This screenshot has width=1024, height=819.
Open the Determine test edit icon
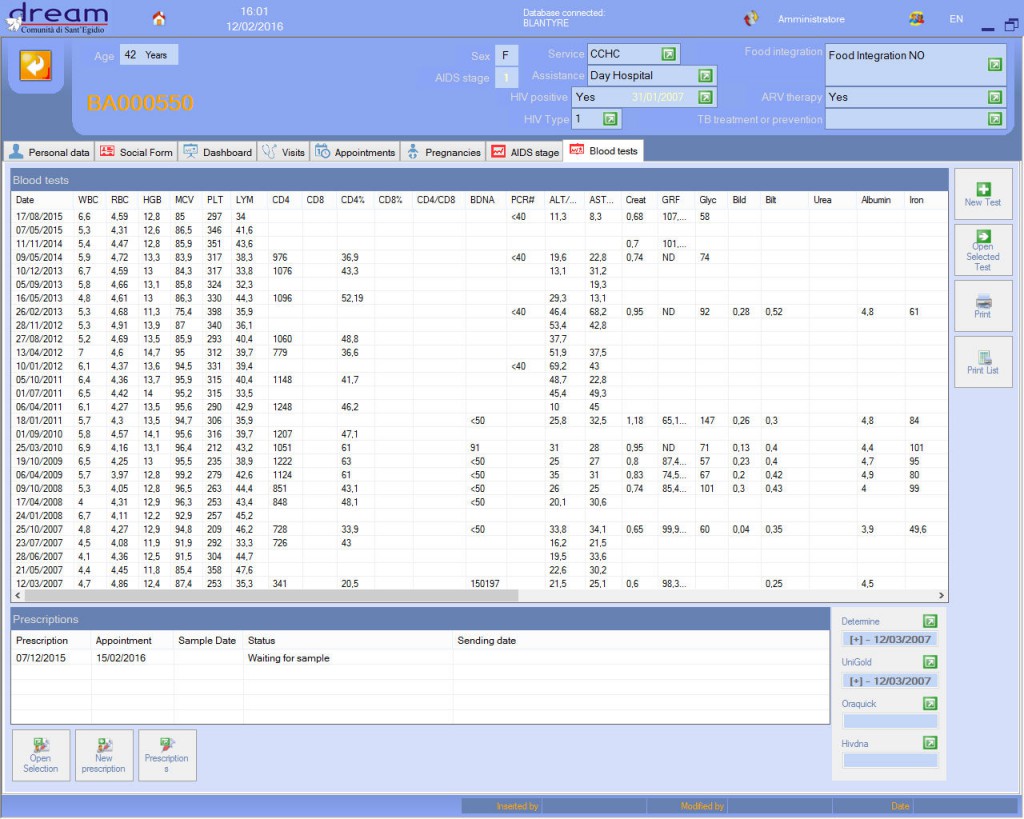click(x=931, y=621)
